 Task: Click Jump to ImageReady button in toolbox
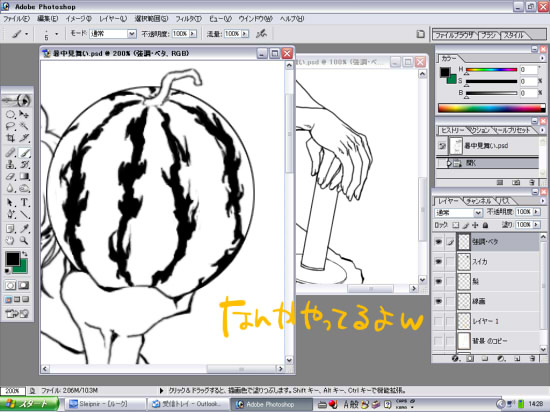pyautogui.click(x=17, y=313)
